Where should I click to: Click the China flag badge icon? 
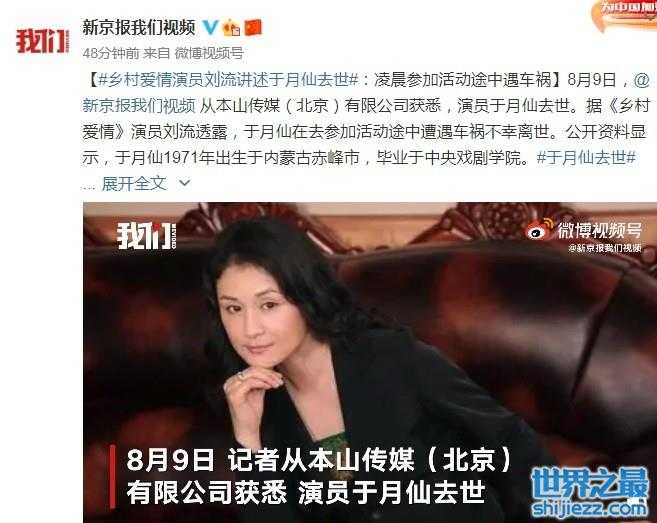pyautogui.click(x=253, y=28)
